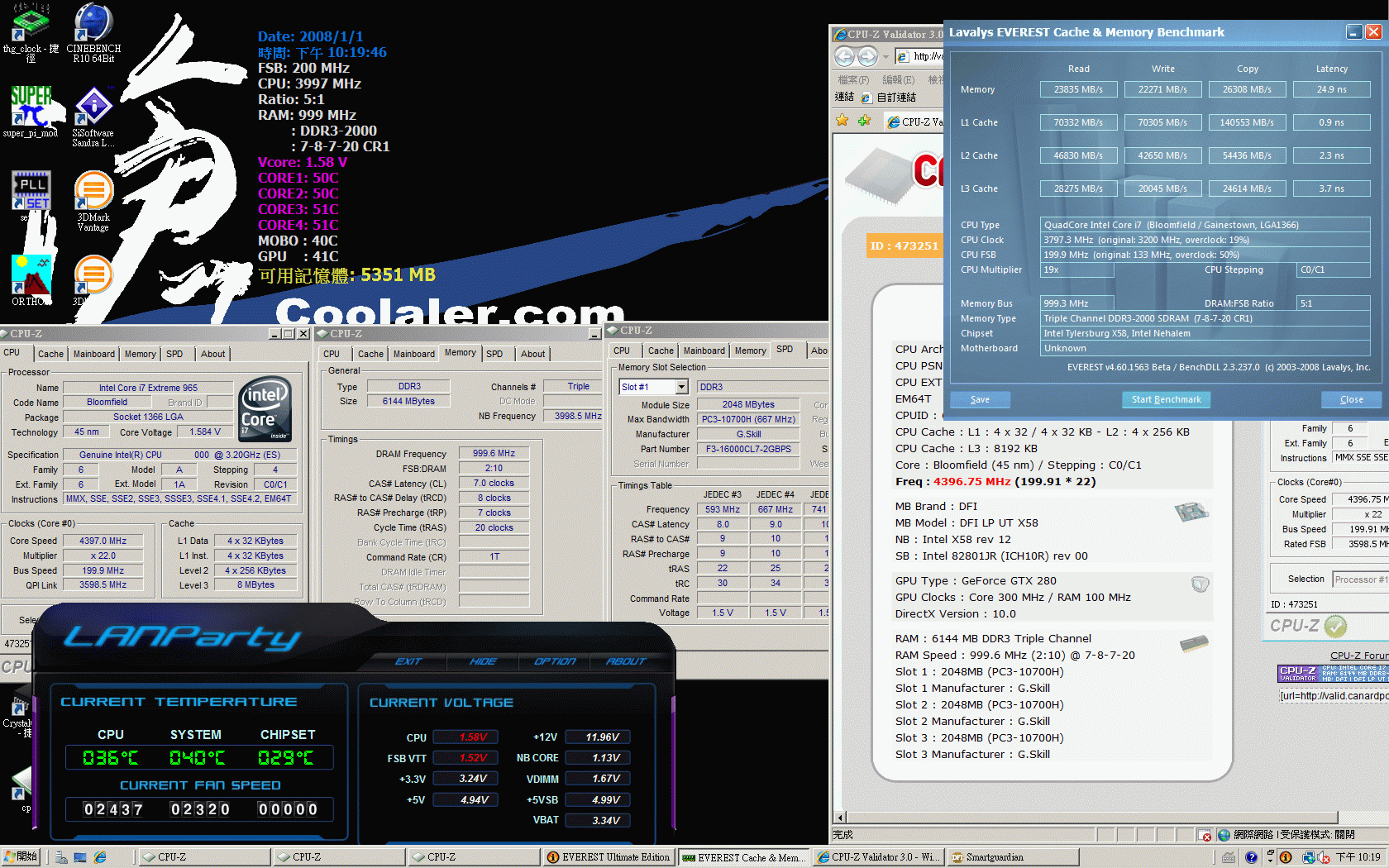1389x868 pixels.
Task: Open the ORTHOS desktop icon
Action: [31, 280]
